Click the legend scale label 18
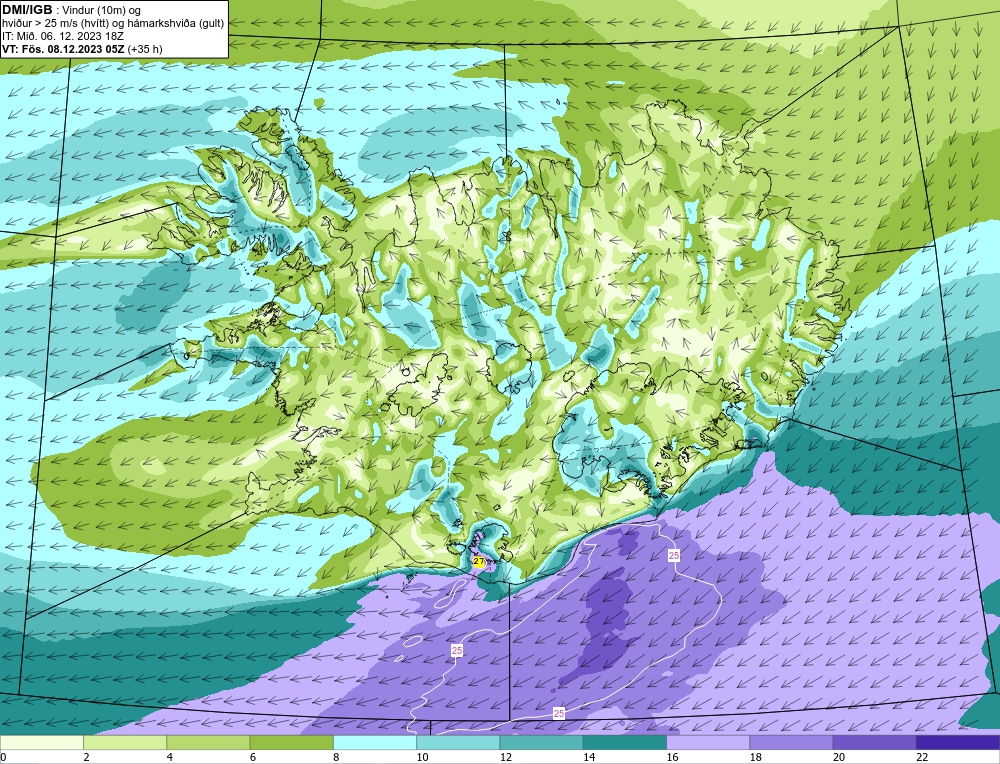 [755, 758]
